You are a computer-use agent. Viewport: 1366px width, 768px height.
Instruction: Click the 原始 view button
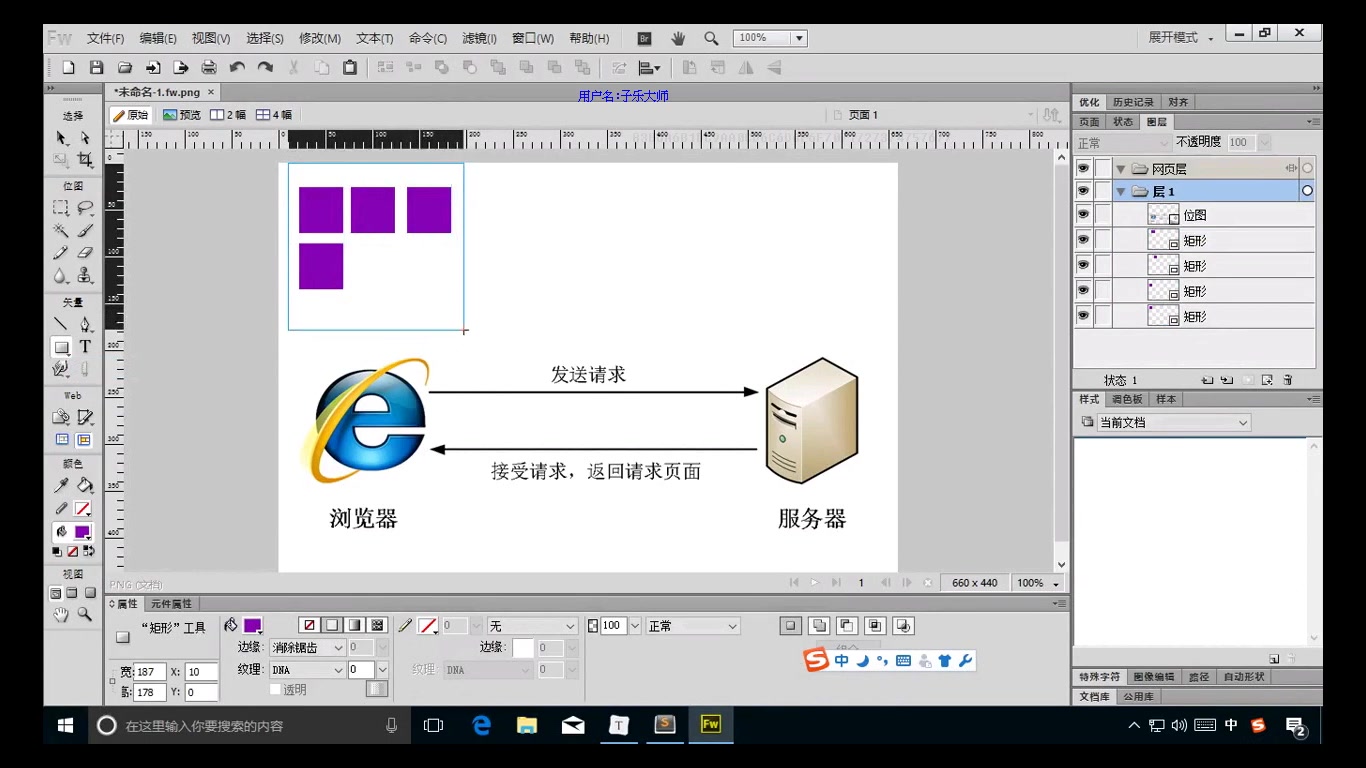pyautogui.click(x=130, y=115)
